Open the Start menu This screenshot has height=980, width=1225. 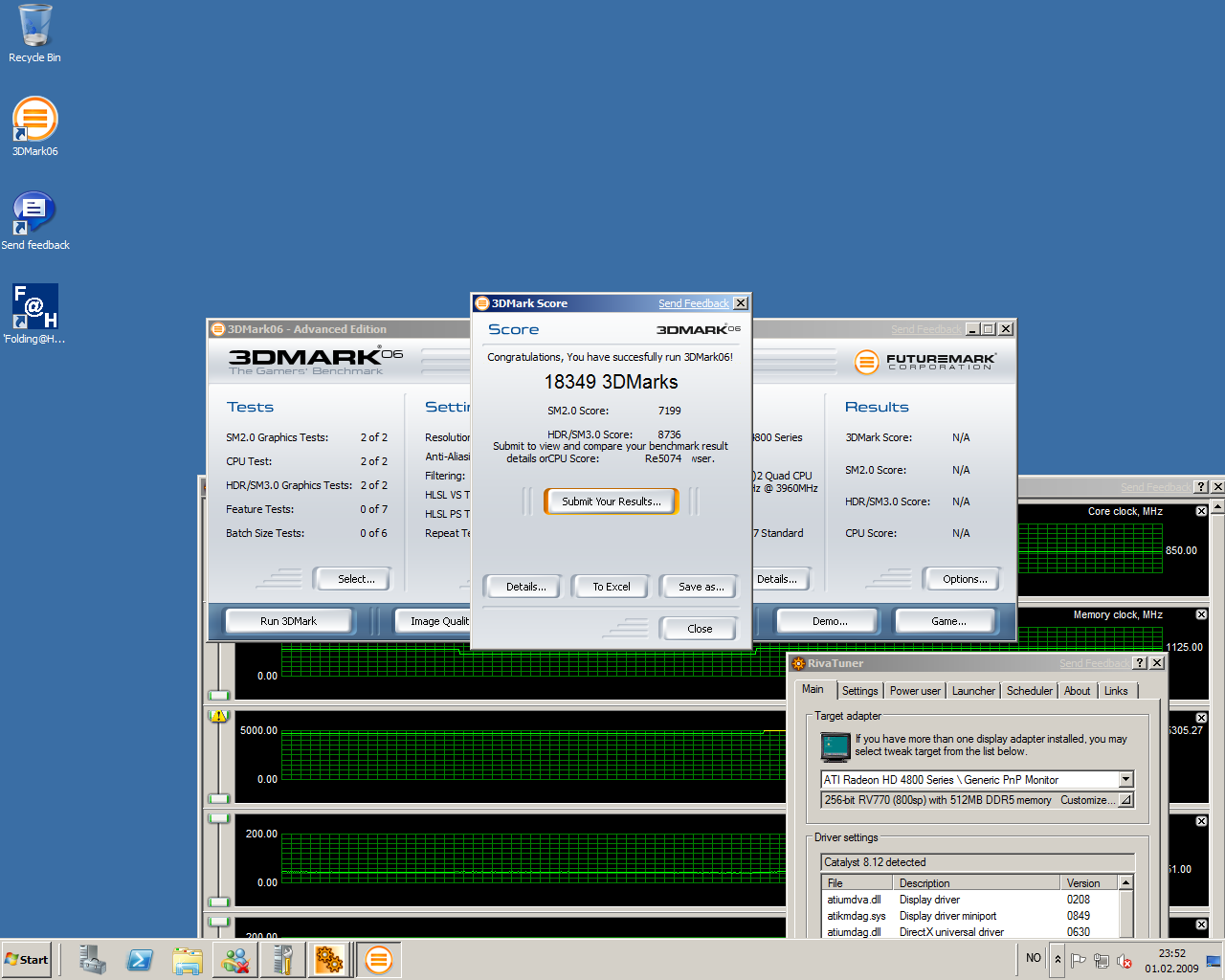pos(27,960)
